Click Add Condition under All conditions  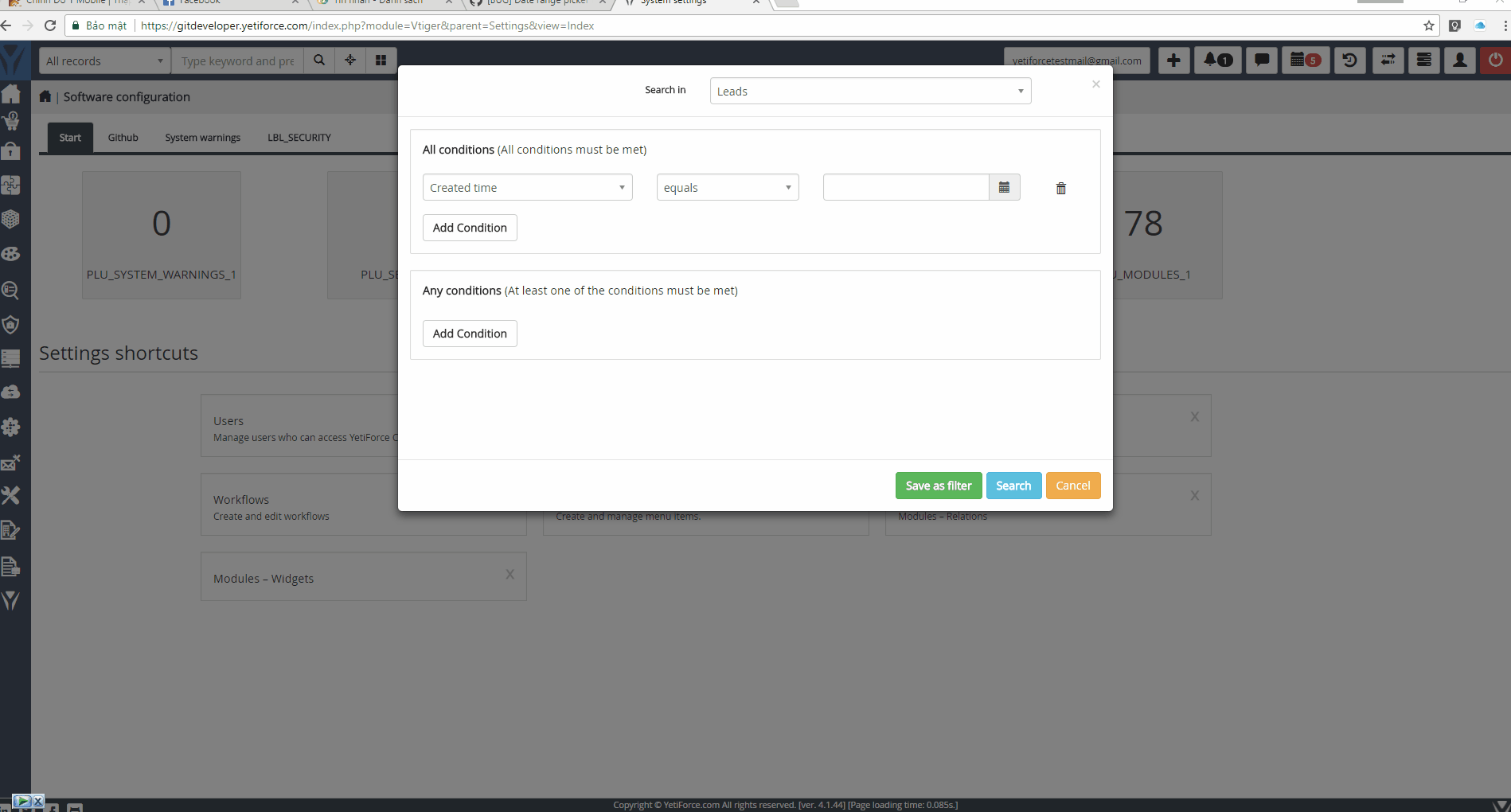(x=470, y=228)
